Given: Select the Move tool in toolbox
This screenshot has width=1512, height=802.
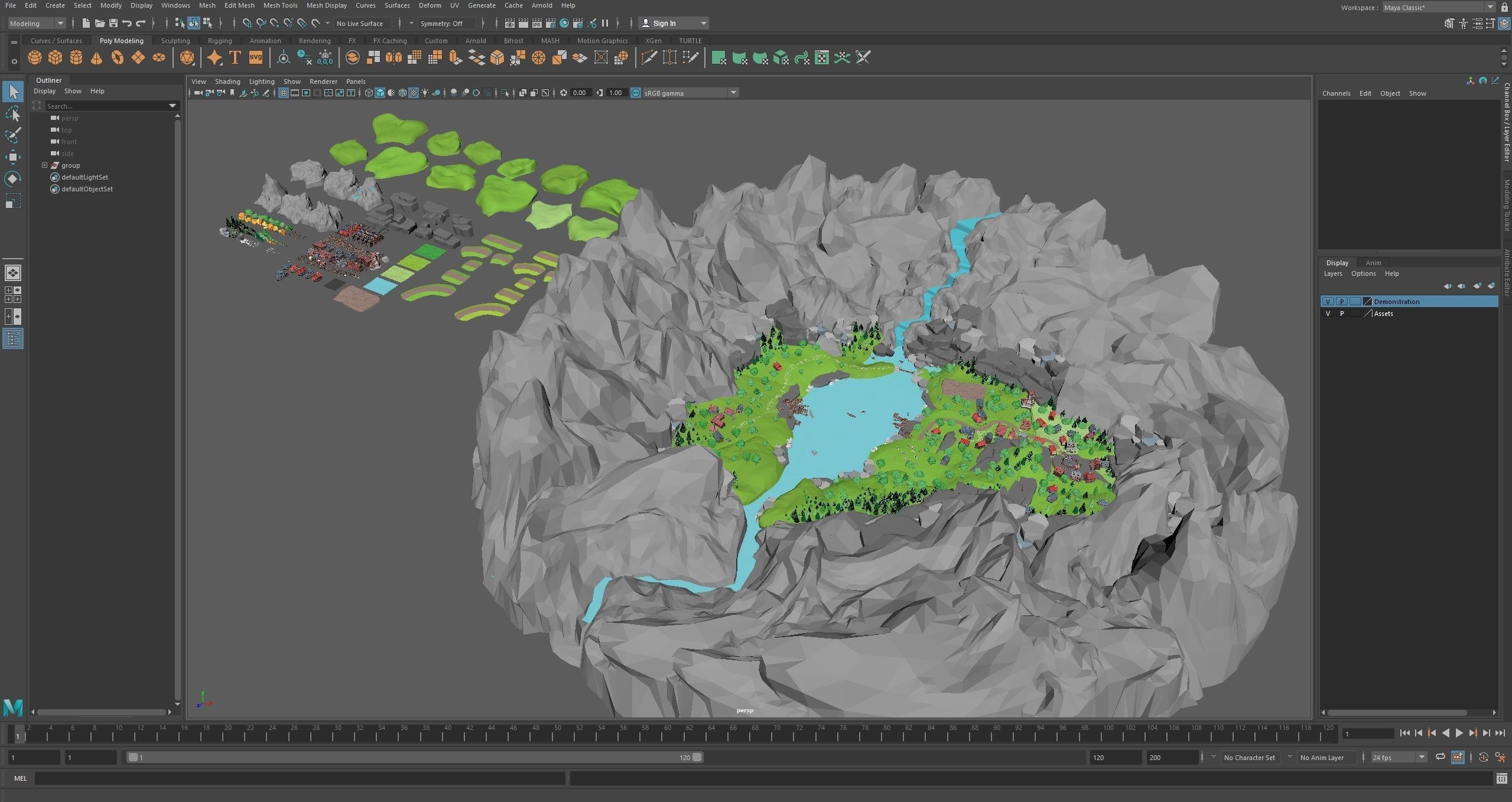Looking at the screenshot, I should pyautogui.click(x=12, y=157).
